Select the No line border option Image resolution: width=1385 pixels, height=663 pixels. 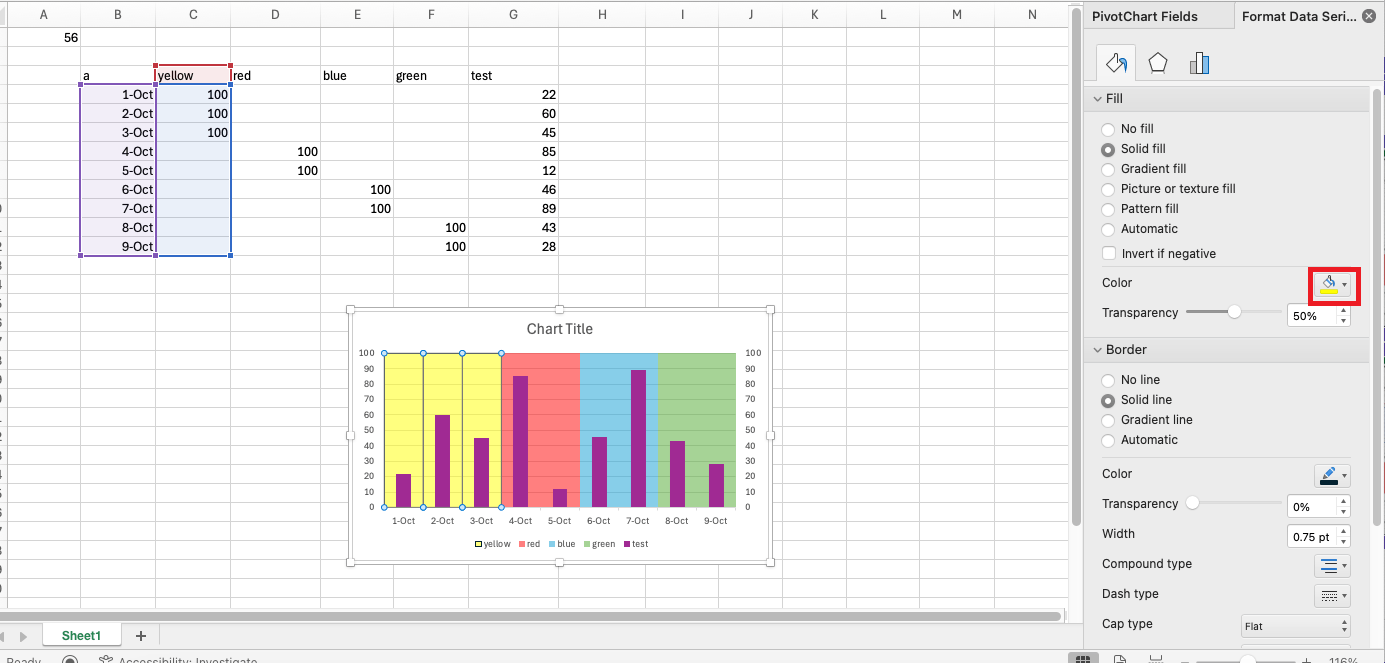pyautogui.click(x=1108, y=380)
